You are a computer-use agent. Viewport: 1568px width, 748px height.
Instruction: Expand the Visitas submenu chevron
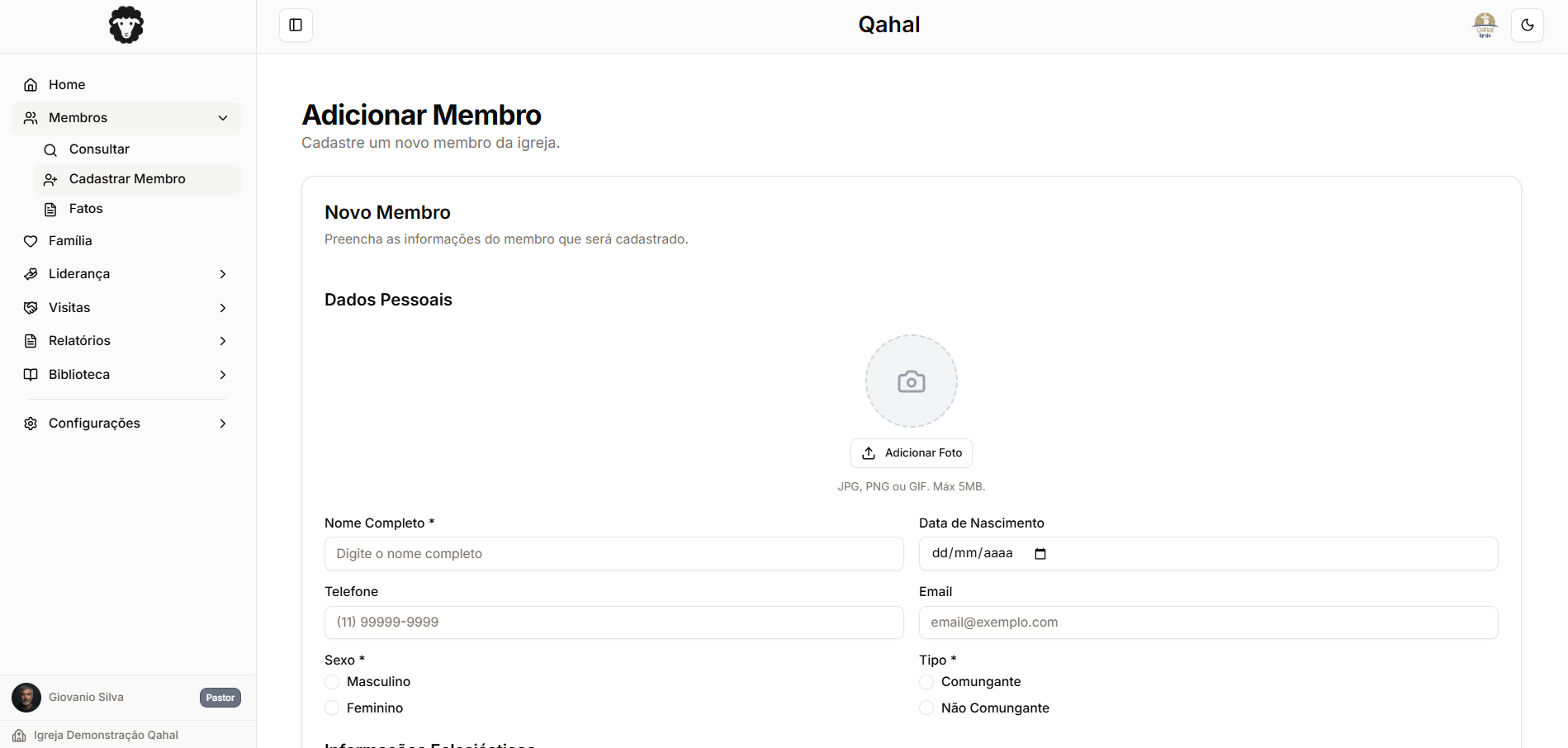coord(223,308)
